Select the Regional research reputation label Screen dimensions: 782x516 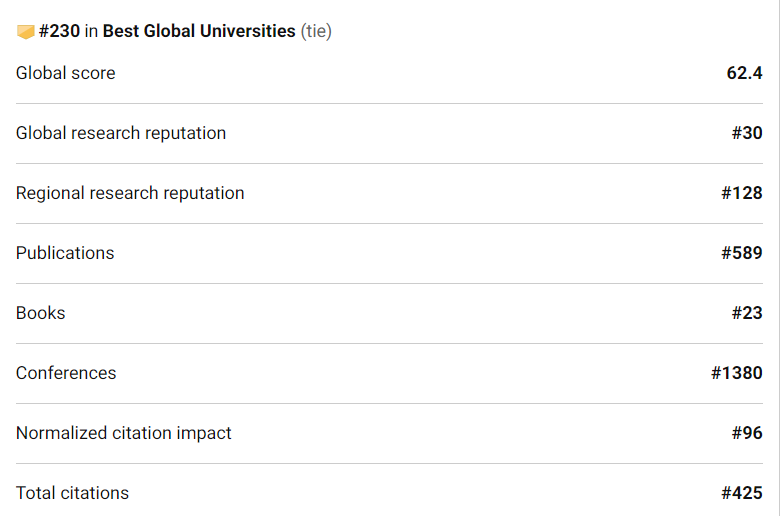130,193
